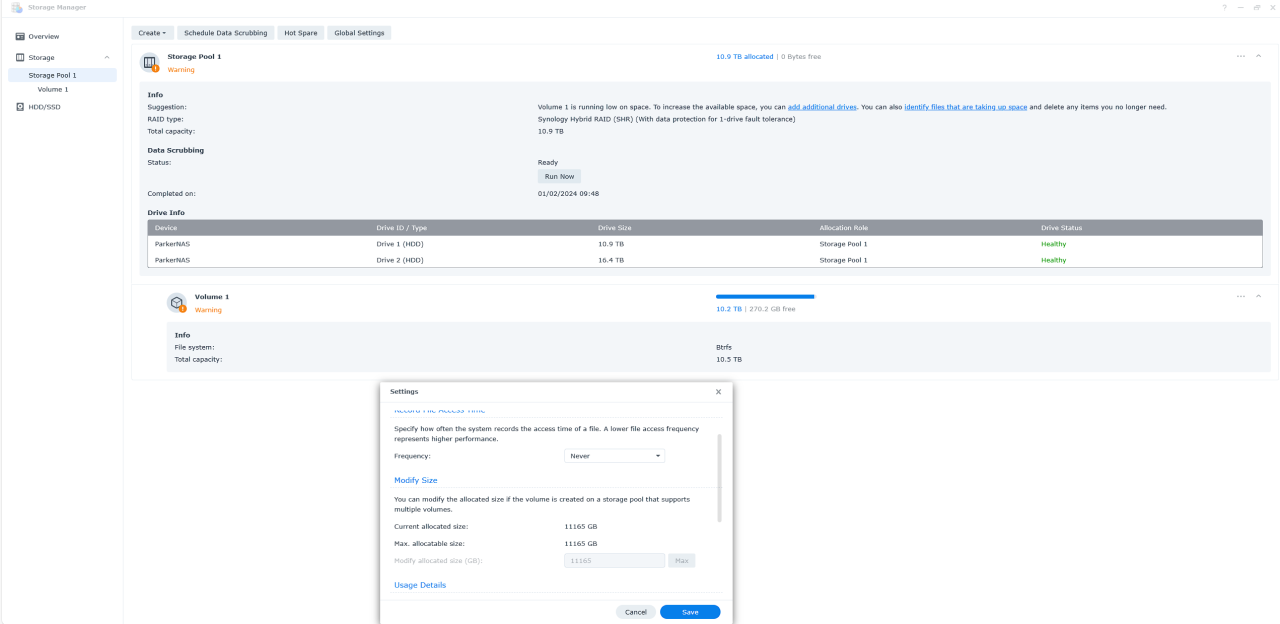Click the Modify allocated size input field

614,561
